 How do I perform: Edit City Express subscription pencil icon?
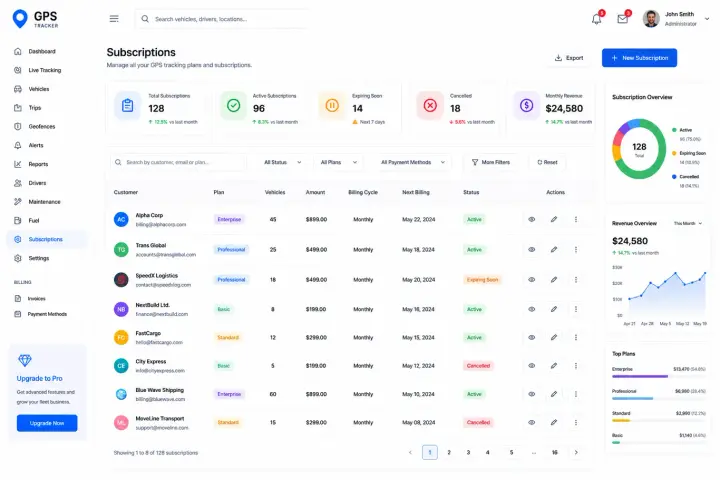point(554,366)
